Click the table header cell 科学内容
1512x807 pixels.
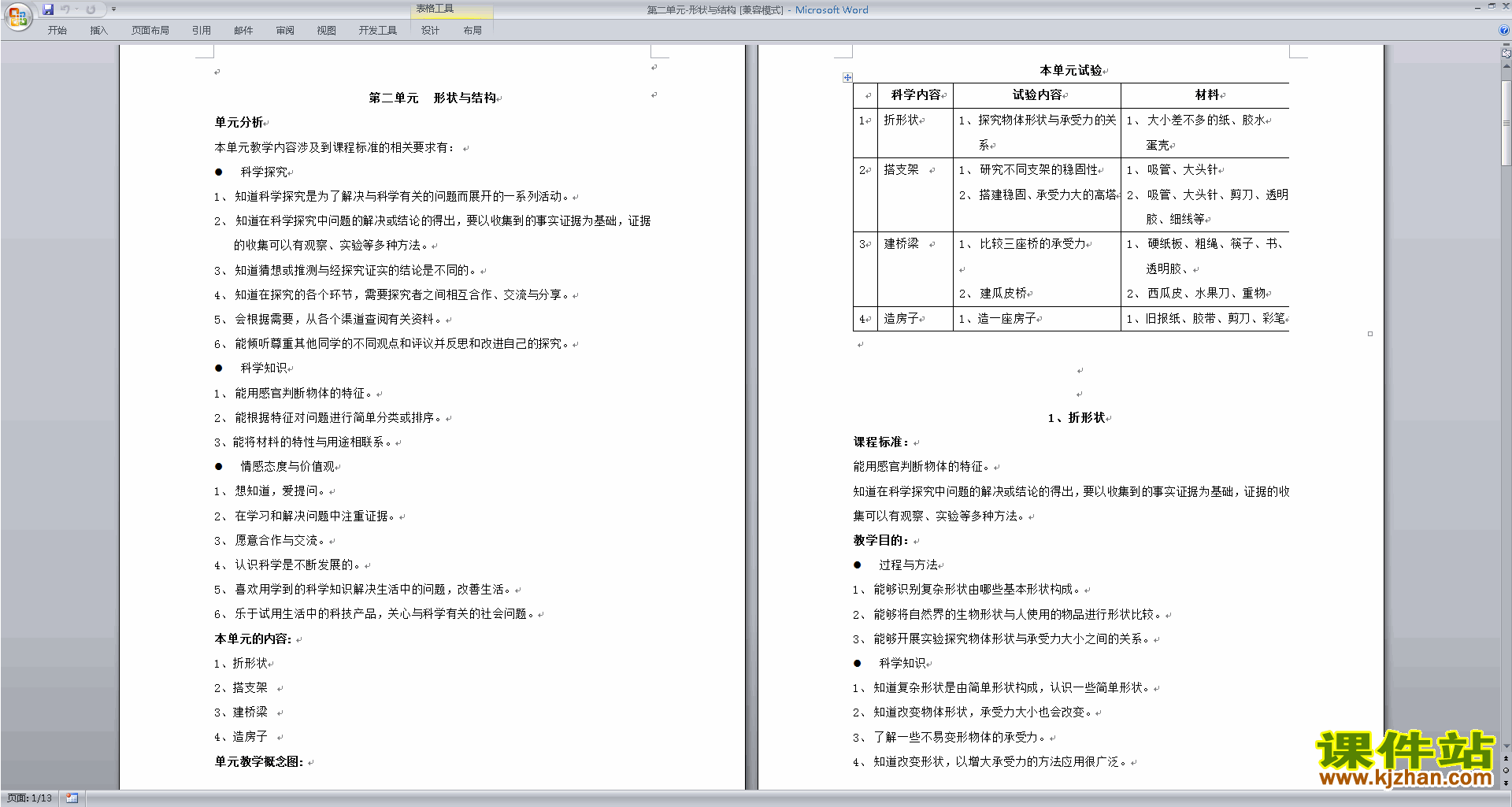(916, 94)
